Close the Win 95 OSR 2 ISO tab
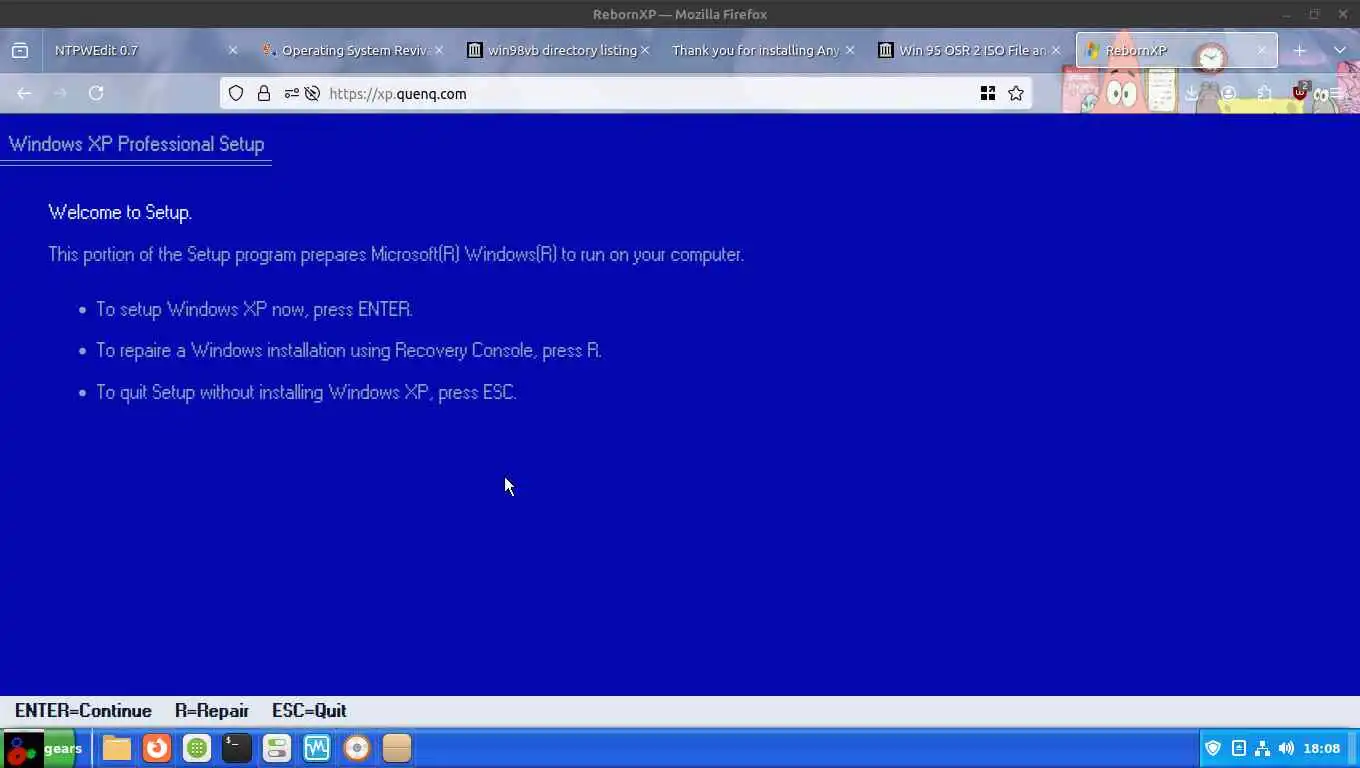The height and width of the screenshot is (768, 1360). pos(1056,50)
